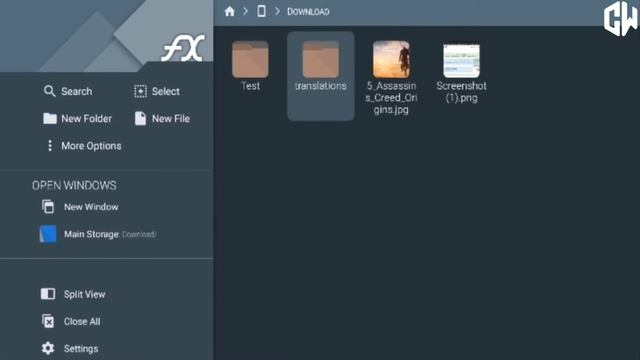Open the Screenshot (1).png thumbnail

461,60
